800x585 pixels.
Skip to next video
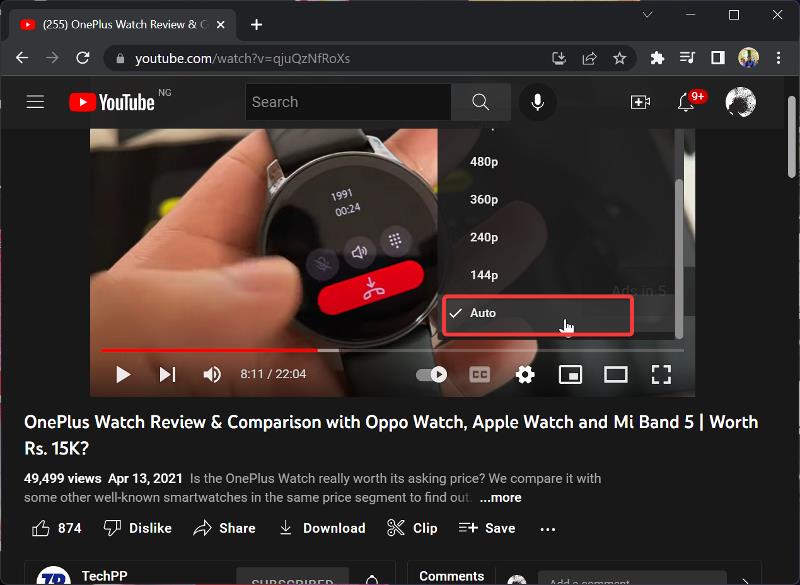(x=167, y=375)
